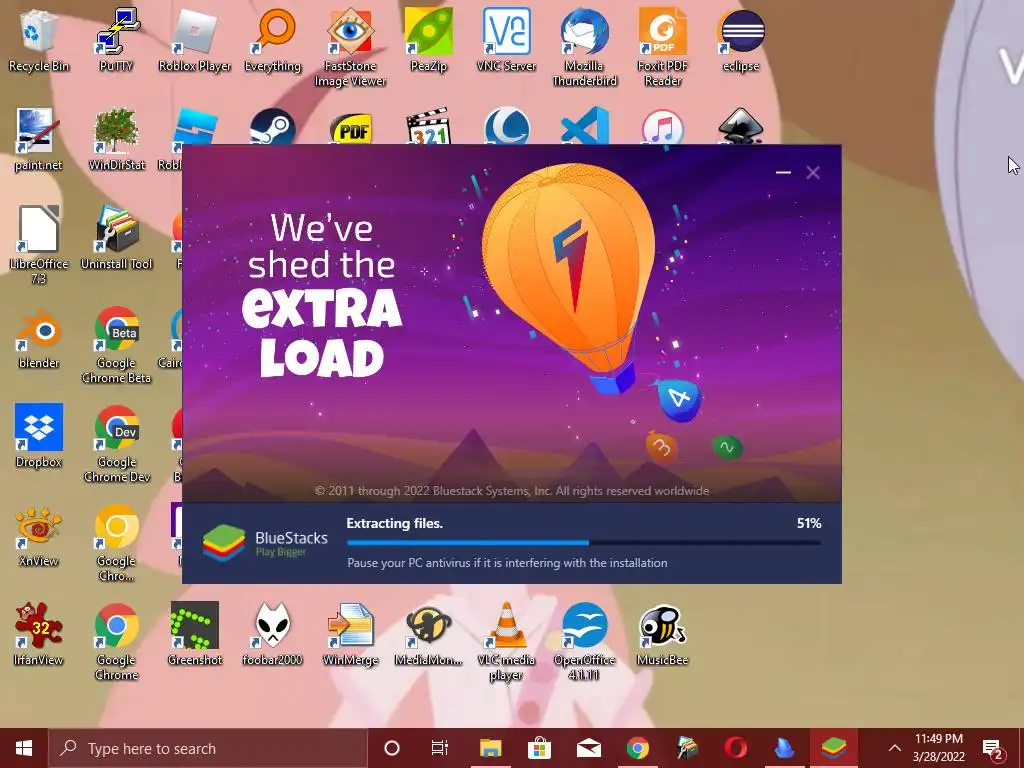Image resolution: width=1024 pixels, height=768 pixels.
Task: Click the Google Chrome desktop shortcut
Action: coord(116,641)
